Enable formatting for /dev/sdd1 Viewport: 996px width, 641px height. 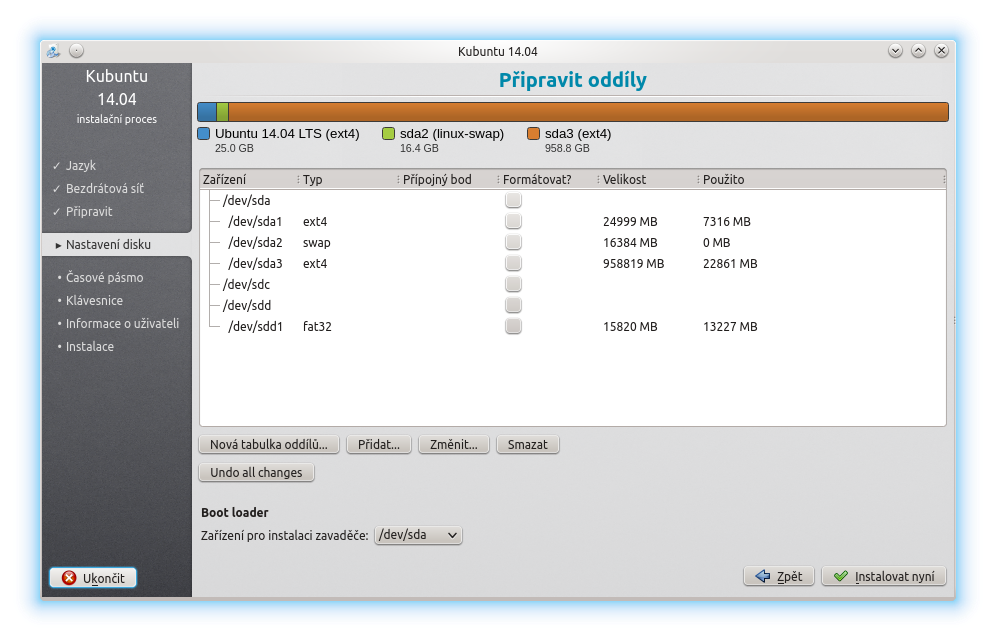point(513,326)
